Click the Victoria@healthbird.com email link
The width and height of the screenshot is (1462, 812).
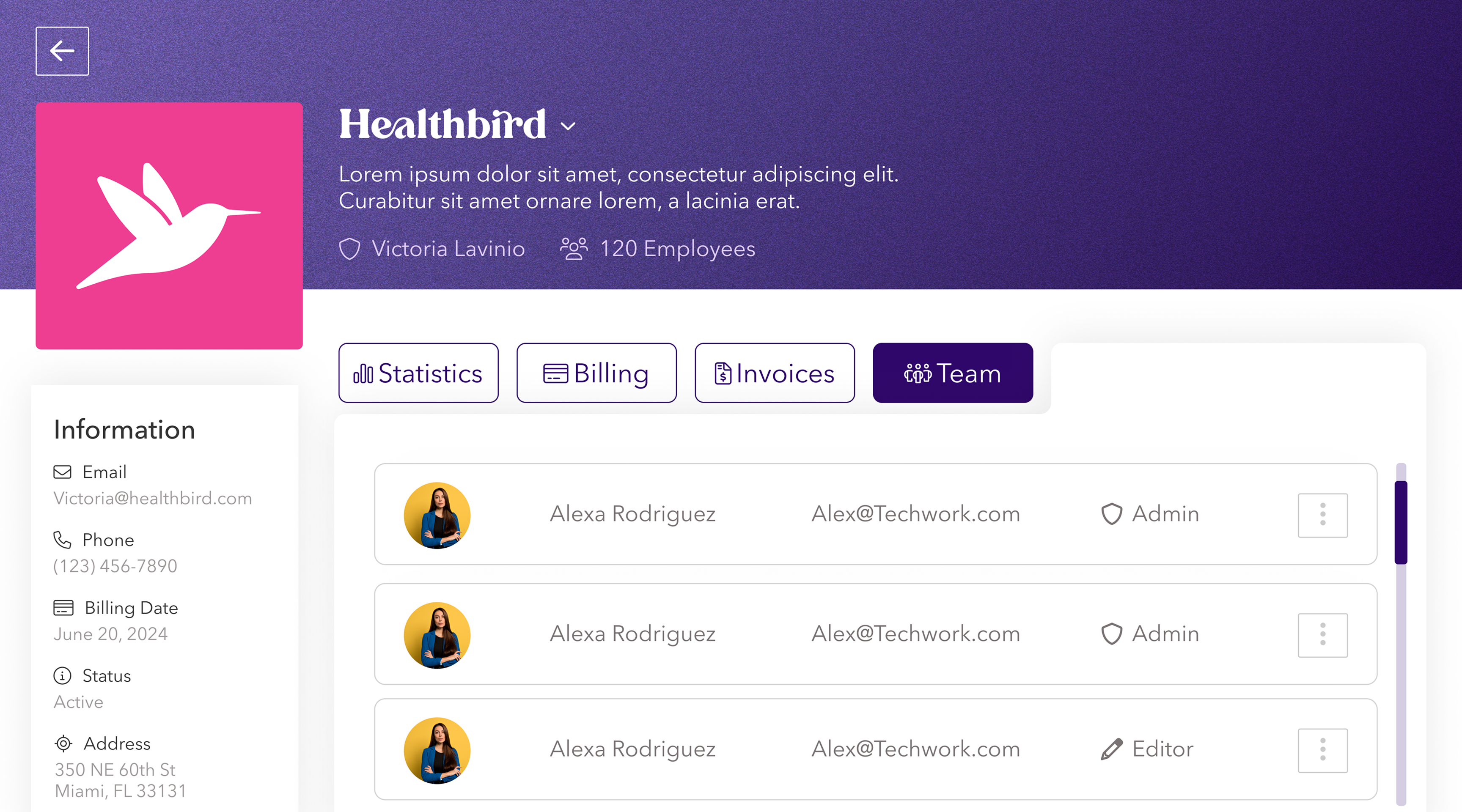point(153,498)
